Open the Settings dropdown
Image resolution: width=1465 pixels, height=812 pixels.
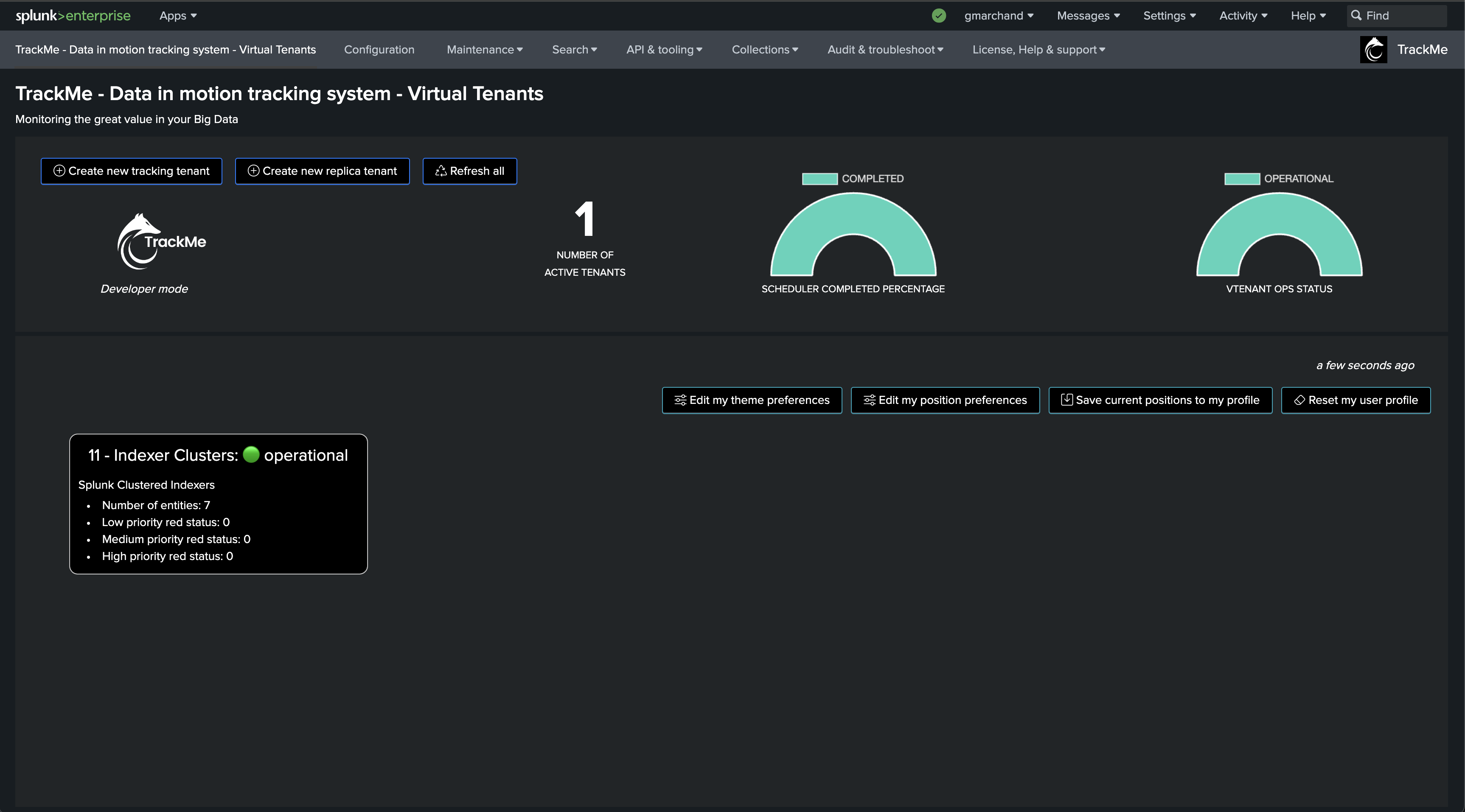coord(1169,15)
